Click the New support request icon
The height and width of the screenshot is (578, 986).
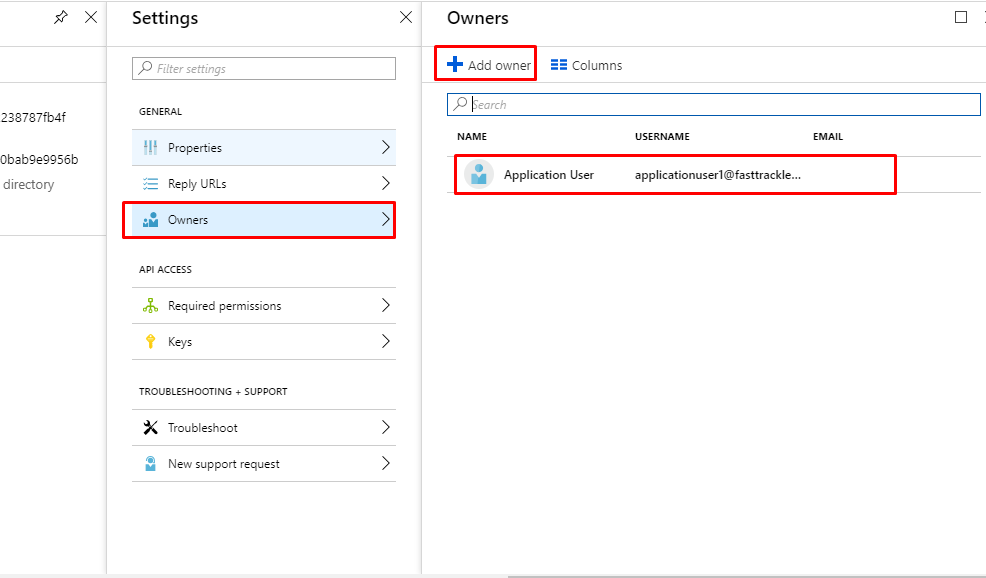(150, 464)
